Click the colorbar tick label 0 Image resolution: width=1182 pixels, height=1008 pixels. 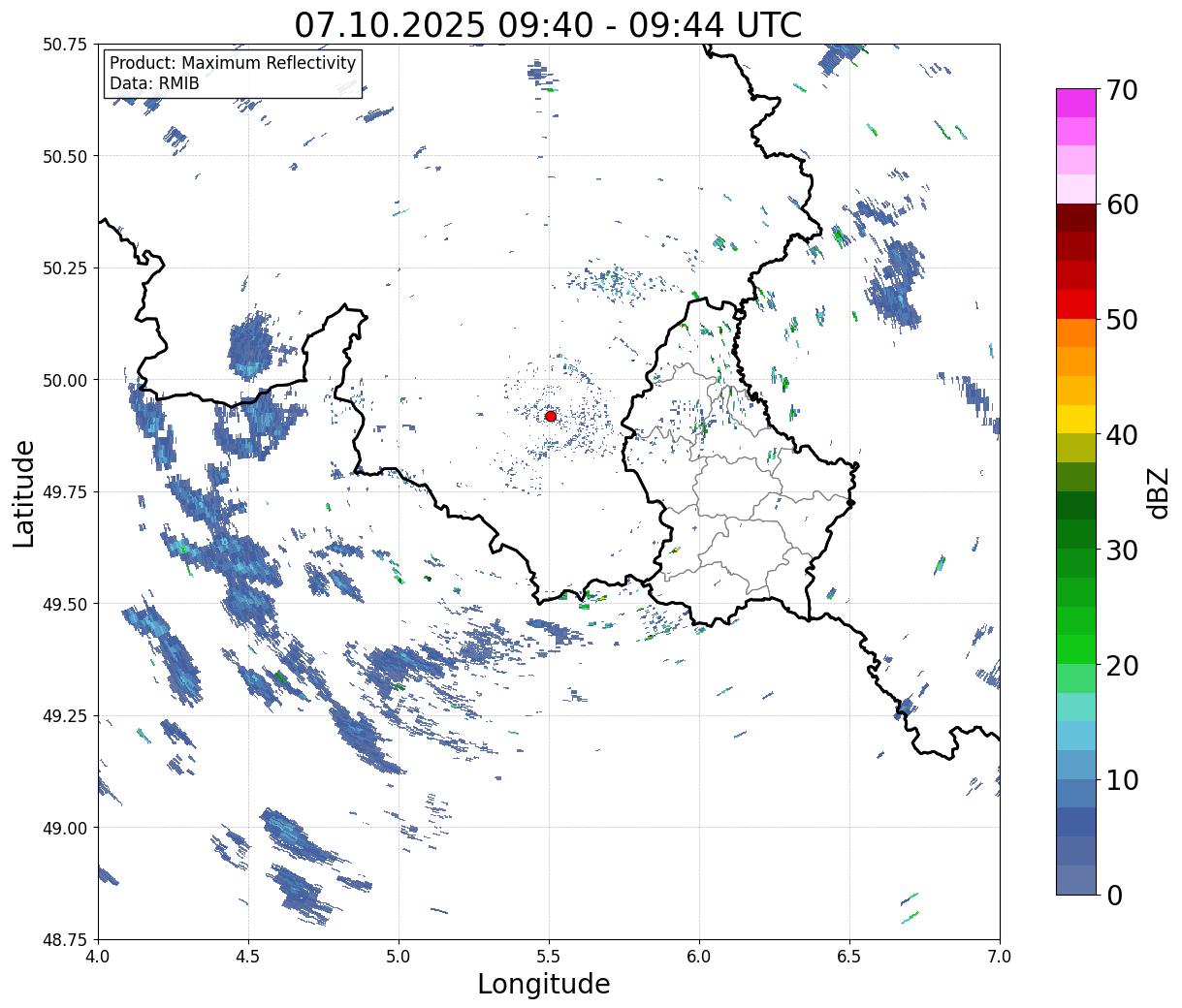point(1114,896)
